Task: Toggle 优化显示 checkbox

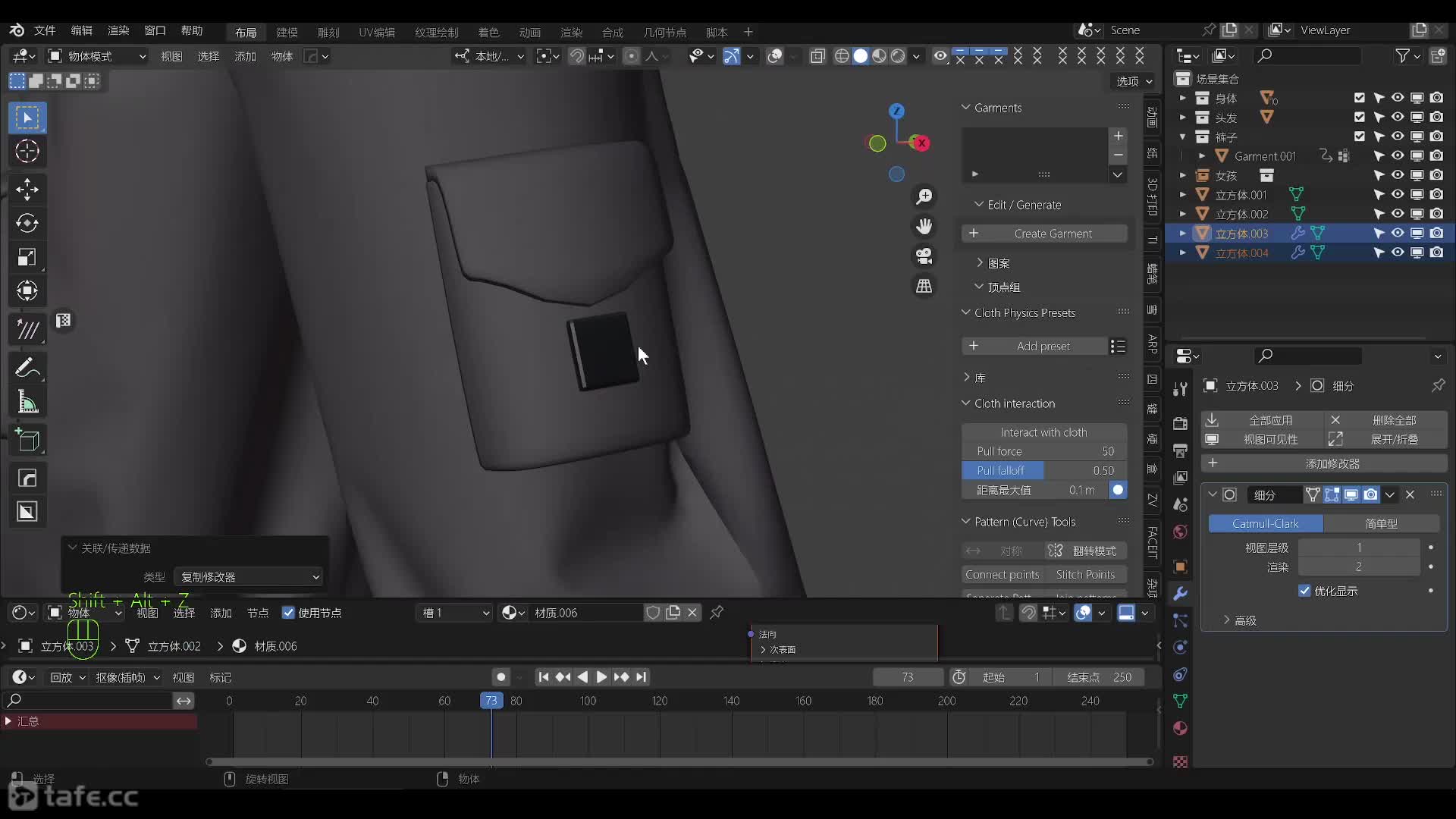Action: tap(1304, 591)
